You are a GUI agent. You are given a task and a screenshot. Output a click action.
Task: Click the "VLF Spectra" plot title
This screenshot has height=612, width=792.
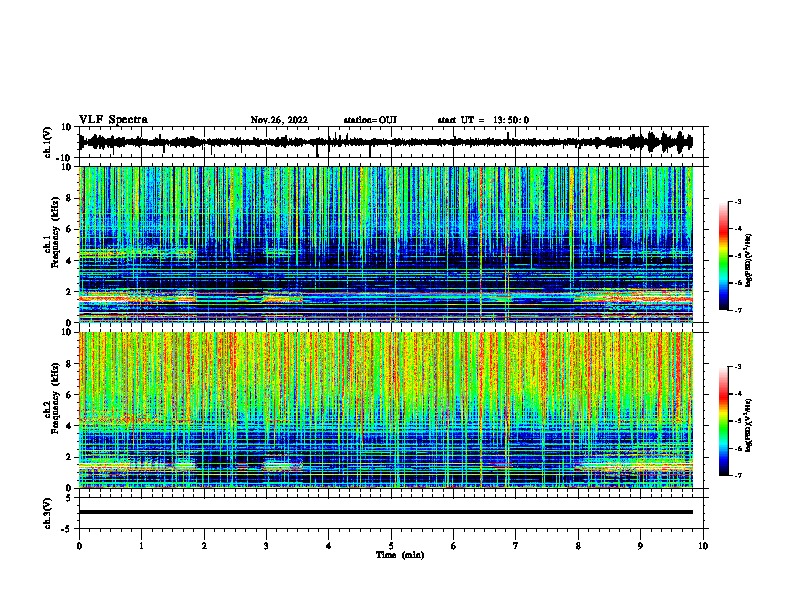113,120
